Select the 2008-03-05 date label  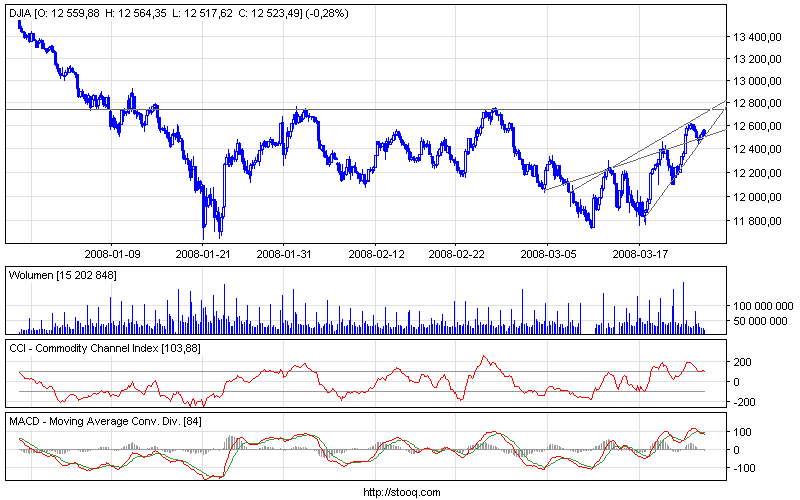pos(548,254)
